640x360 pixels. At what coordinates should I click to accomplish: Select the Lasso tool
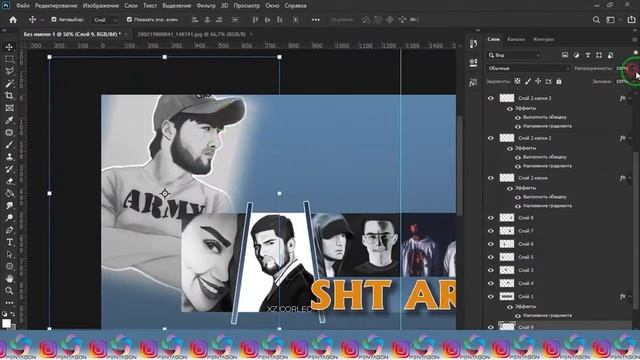click(x=9, y=71)
